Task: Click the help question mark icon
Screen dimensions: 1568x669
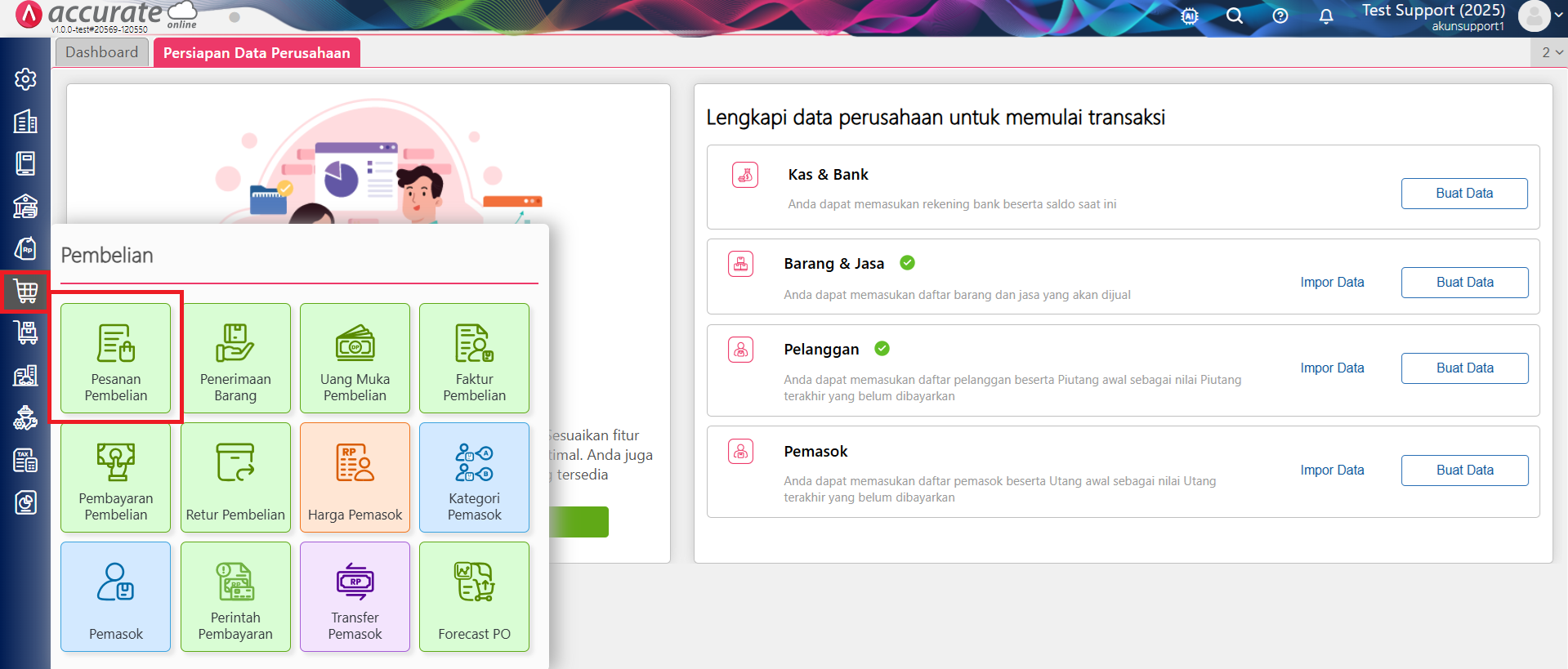Action: tap(1280, 16)
